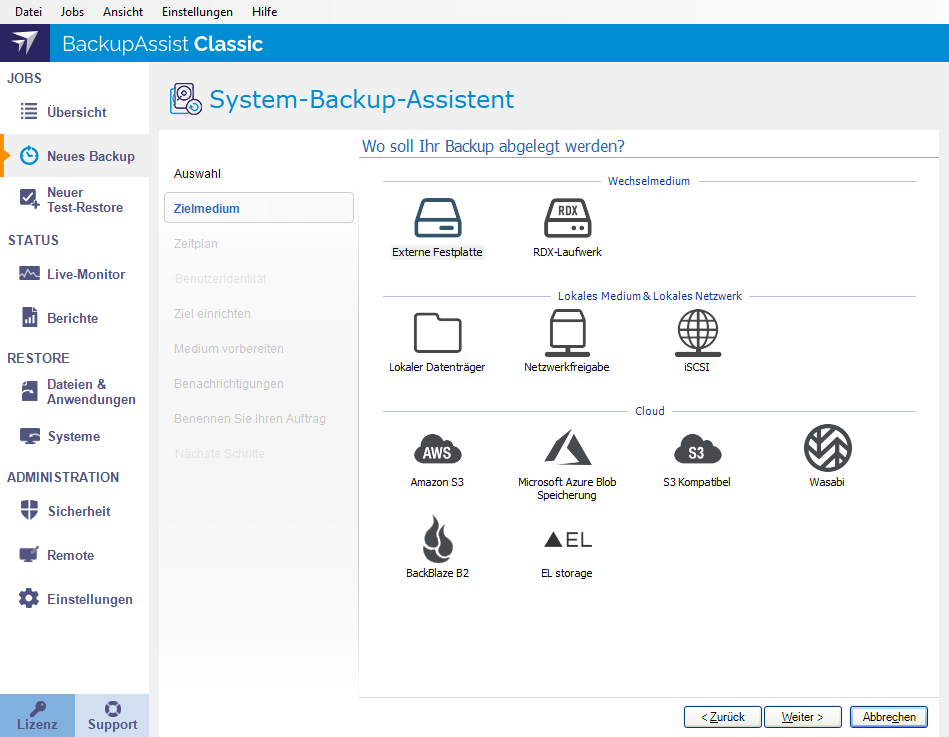Open the Live-Monitor status view
The height and width of the screenshot is (737, 949).
pyautogui.click(x=82, y=273)
